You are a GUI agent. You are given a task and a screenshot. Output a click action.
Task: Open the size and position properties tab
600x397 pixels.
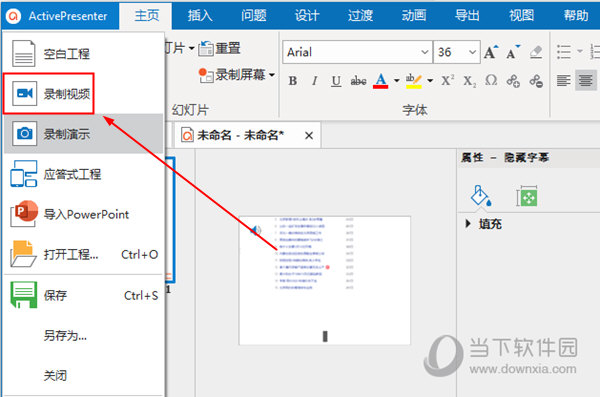(x=527, y=197)
